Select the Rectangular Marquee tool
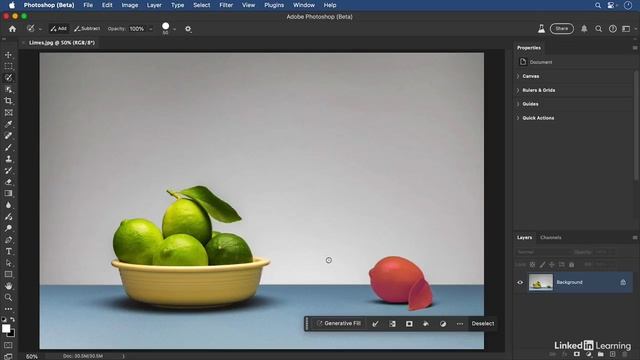Viewport: 640px width, 360px height. [x=8, y=66]
